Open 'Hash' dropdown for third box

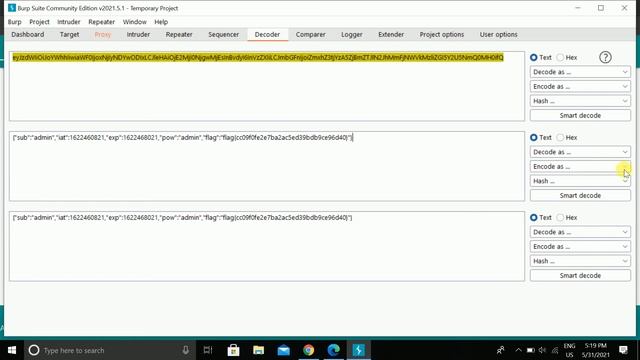580,261
